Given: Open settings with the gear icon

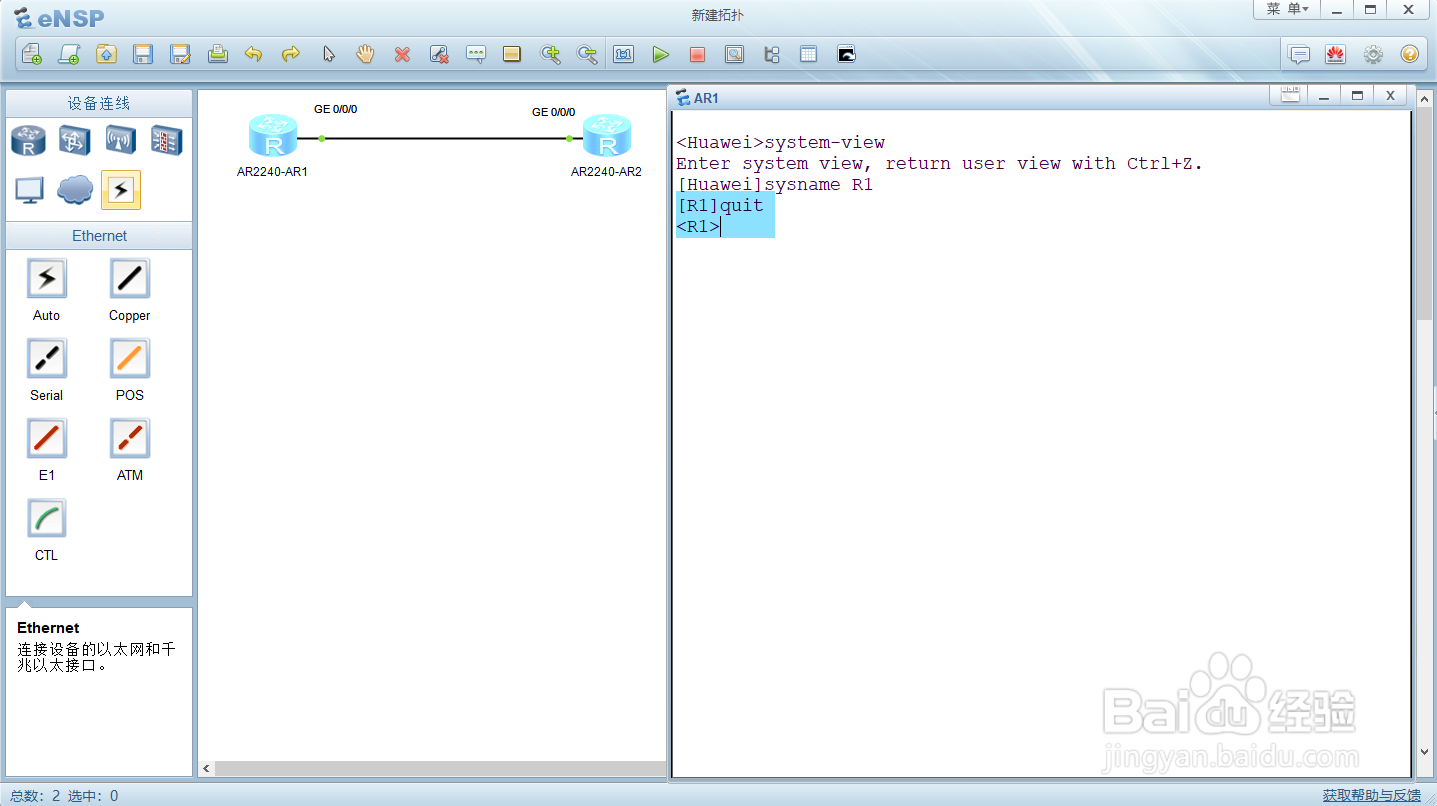Looking at the screenshot, I should pos(1373,54).
